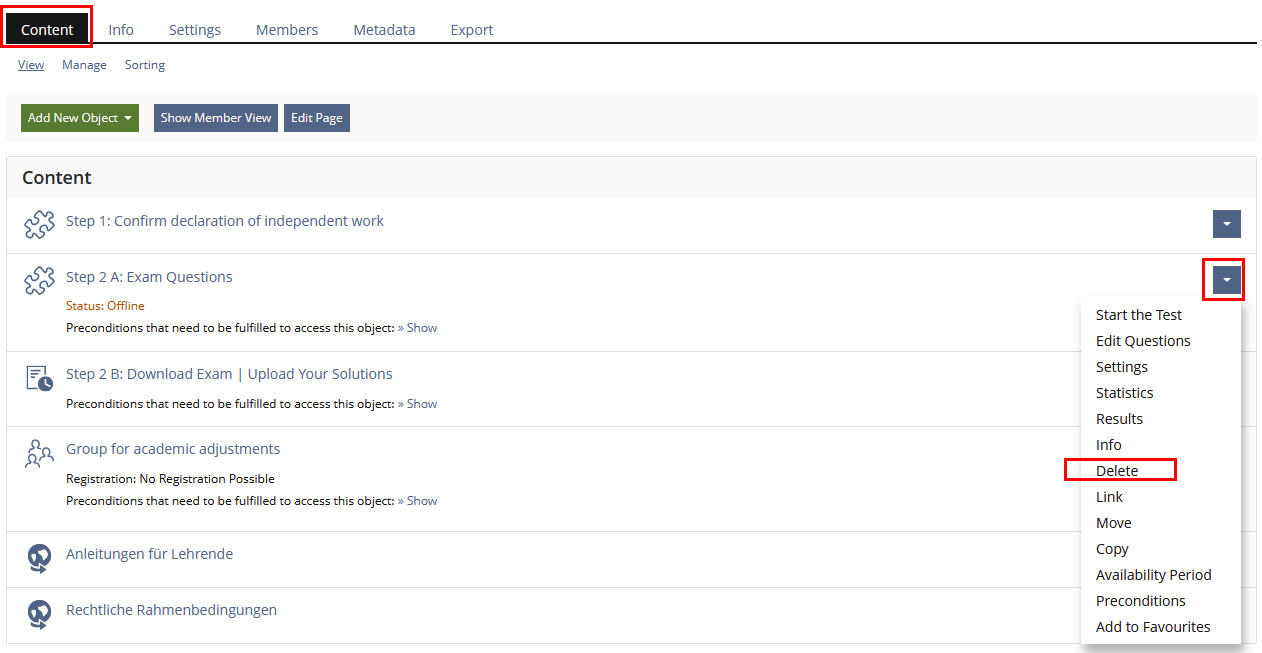Open the Export tab
The height and width of the screenshot is (653, 1262).
point(471,30)
